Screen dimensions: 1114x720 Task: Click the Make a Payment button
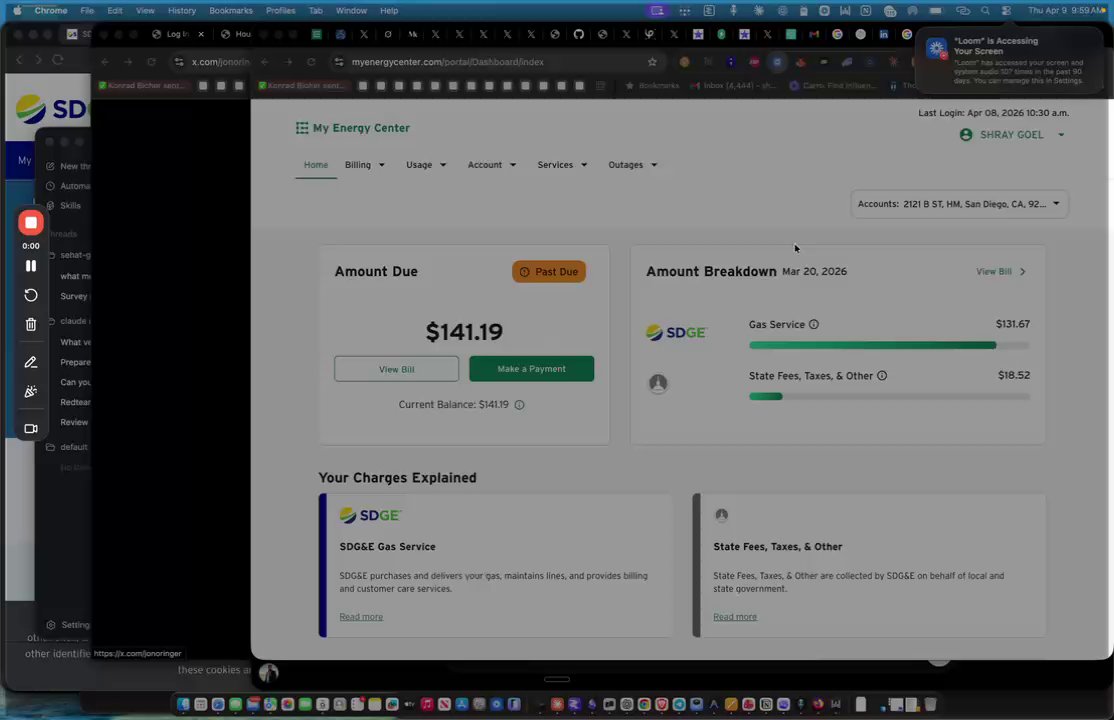pyautogui.click(x=531, y=369)
